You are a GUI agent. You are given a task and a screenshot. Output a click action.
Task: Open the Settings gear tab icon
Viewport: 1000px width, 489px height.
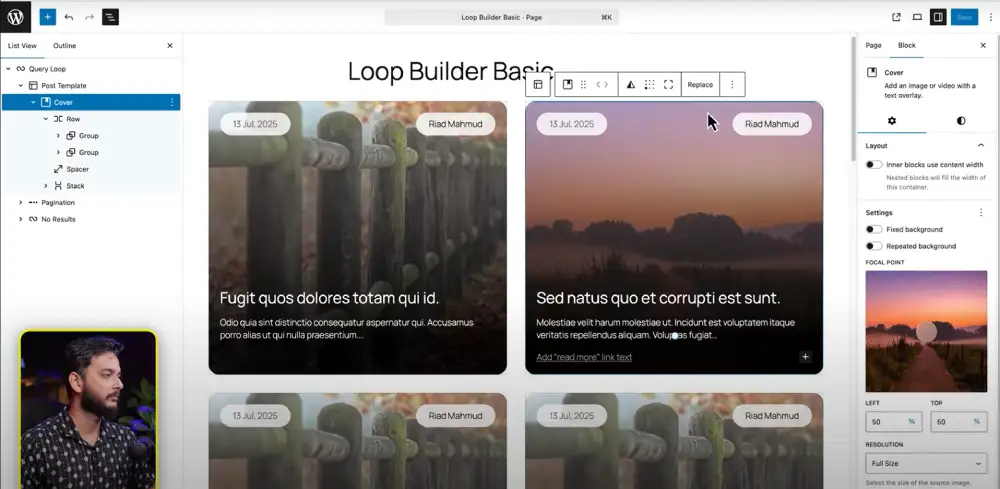point(892,120)
